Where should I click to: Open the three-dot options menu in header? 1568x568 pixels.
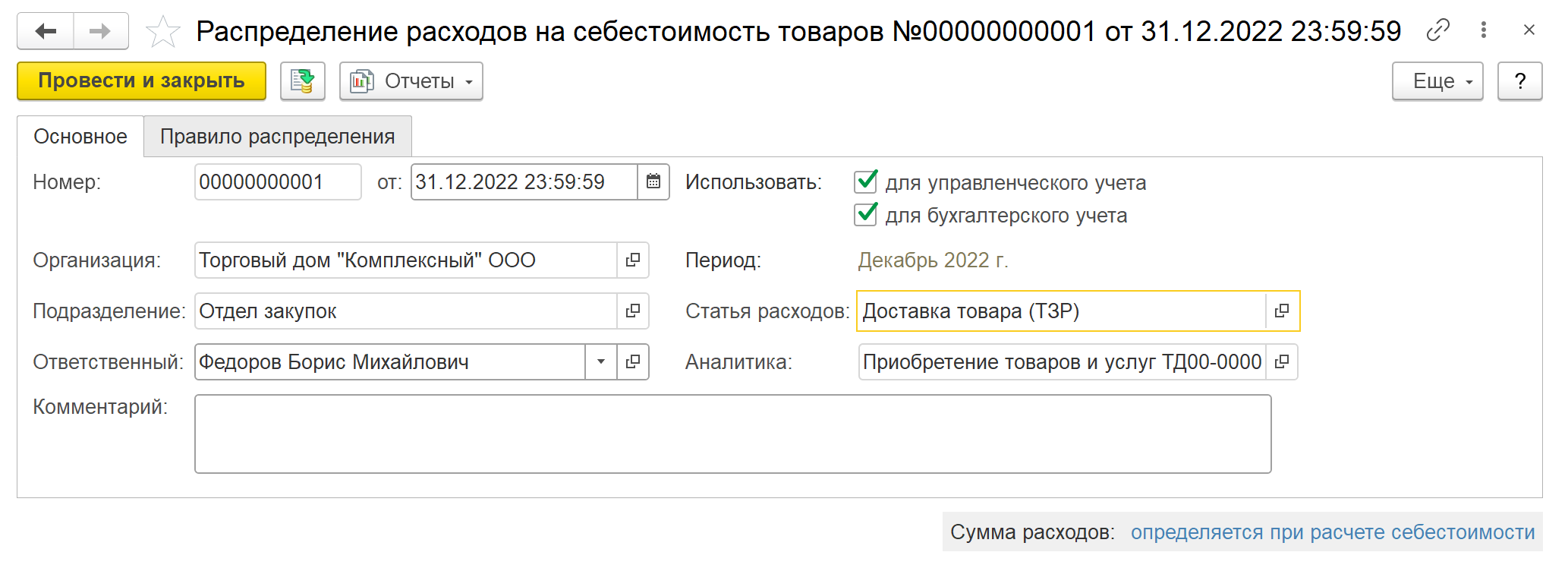(x=1483, y=30)
